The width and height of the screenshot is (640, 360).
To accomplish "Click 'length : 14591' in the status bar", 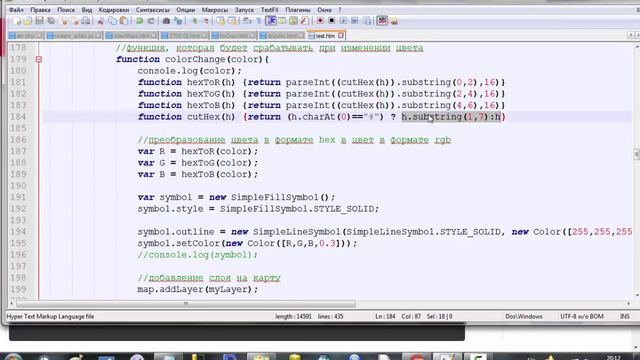I will click(293, 316).
